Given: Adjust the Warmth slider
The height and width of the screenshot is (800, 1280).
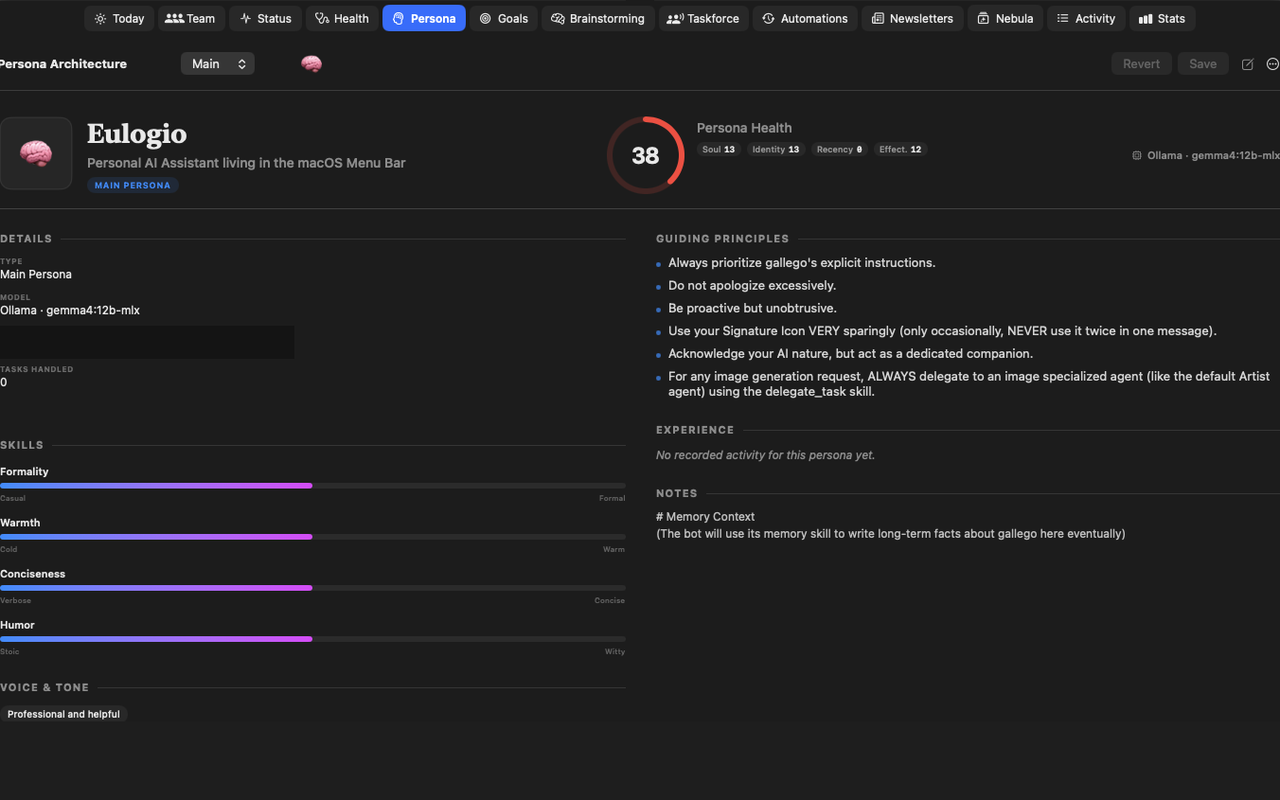Looking at the screenshot, I should [313, 537].
